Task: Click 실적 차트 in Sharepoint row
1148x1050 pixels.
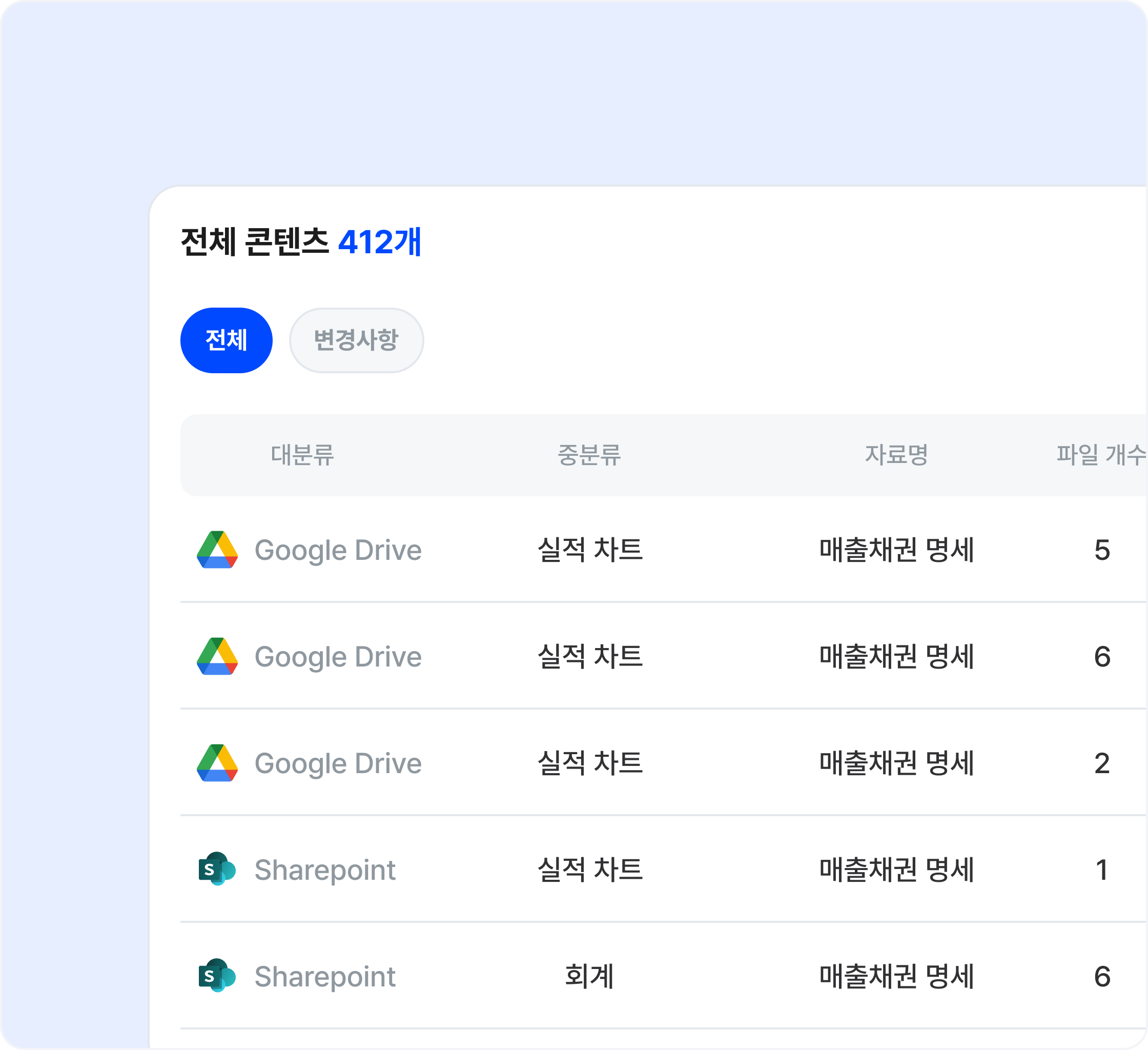Action: (x=590, y=870)
